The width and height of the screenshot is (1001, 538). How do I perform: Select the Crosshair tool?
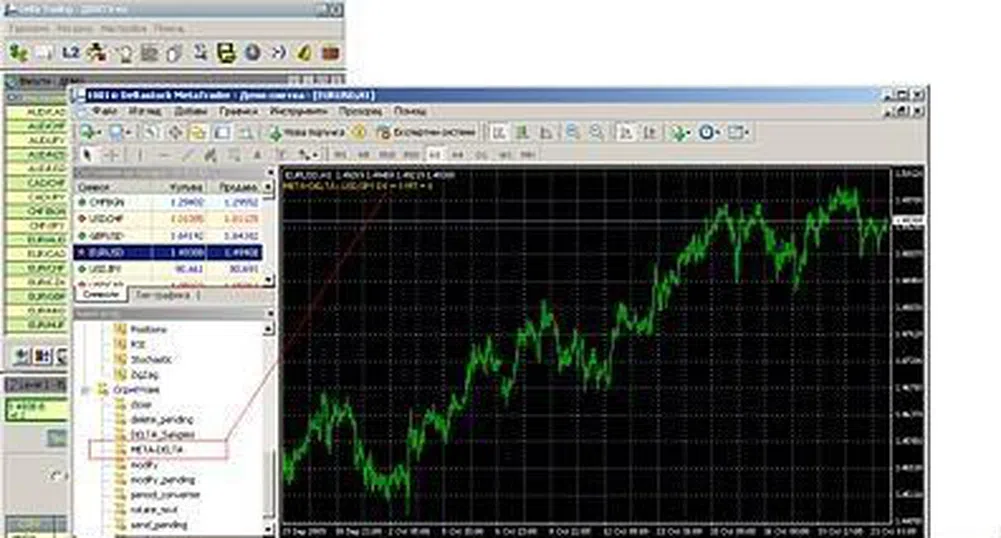(111, 154)
